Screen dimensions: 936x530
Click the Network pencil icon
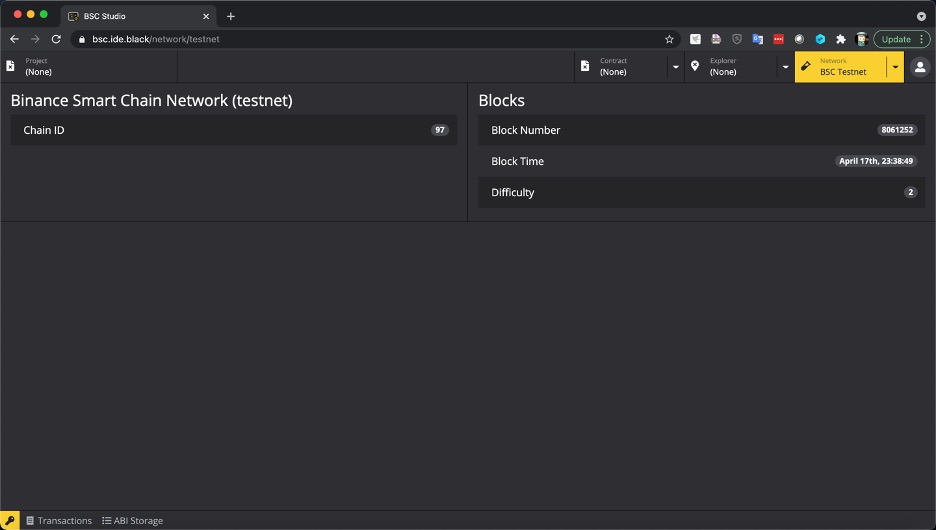[806, 66]
